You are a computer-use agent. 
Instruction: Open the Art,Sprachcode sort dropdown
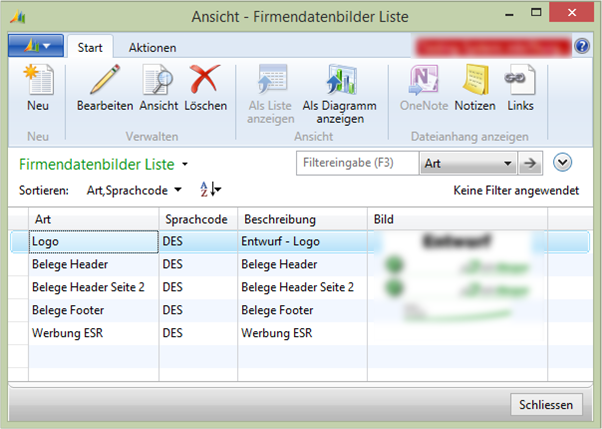pyautogui.click(x=178, y=189)
